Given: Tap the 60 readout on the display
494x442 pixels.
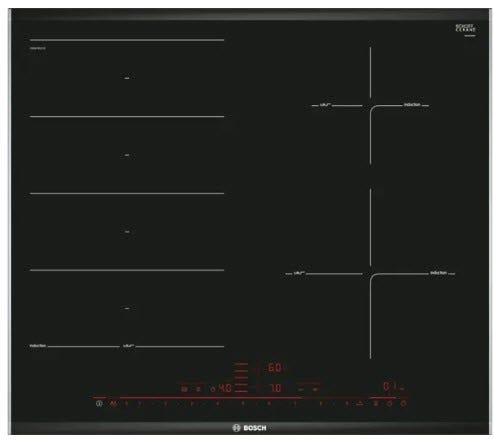Looking at the screenshot, I should click(x=275, y=368).
